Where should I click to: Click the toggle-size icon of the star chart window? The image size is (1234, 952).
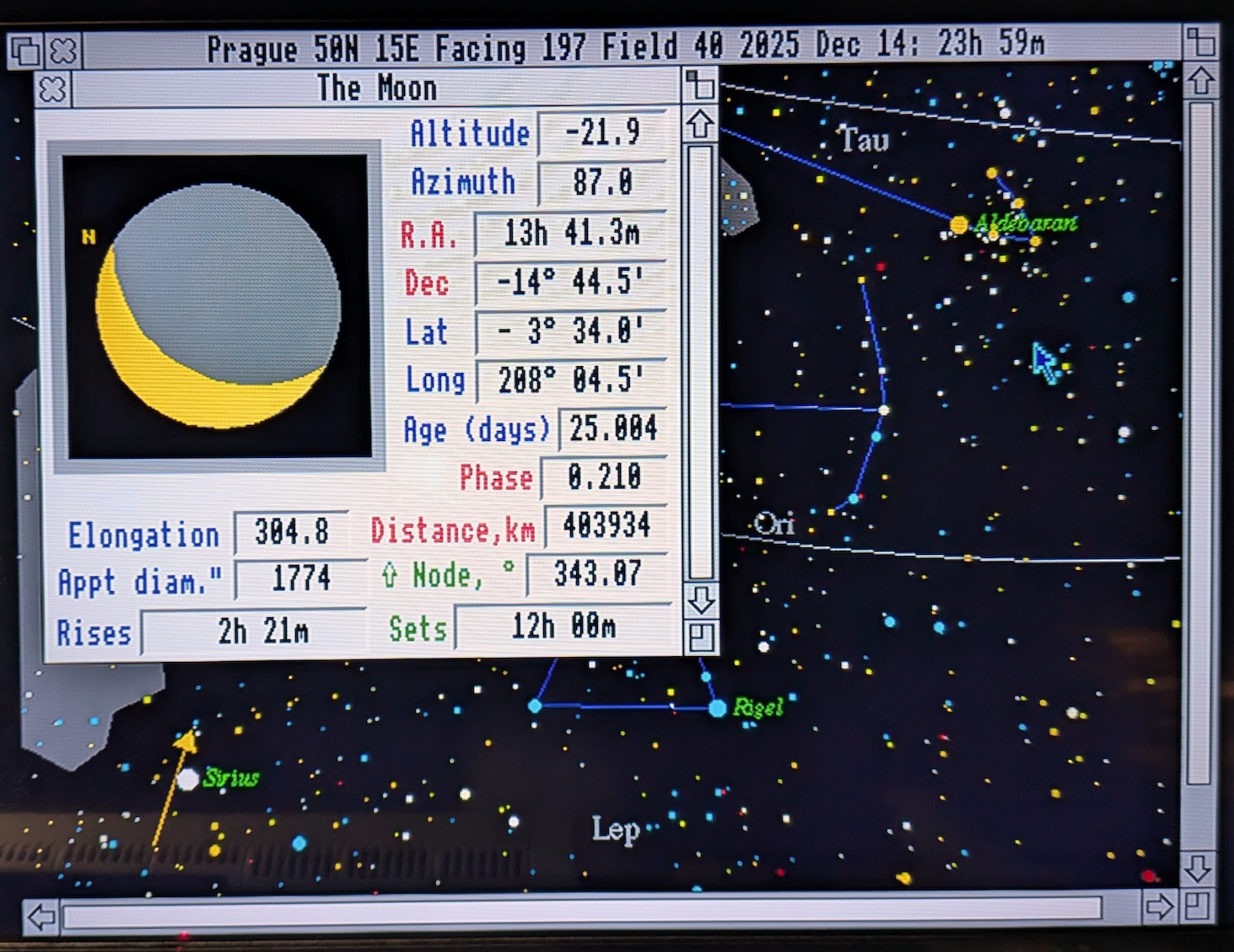pos(1201,42)
